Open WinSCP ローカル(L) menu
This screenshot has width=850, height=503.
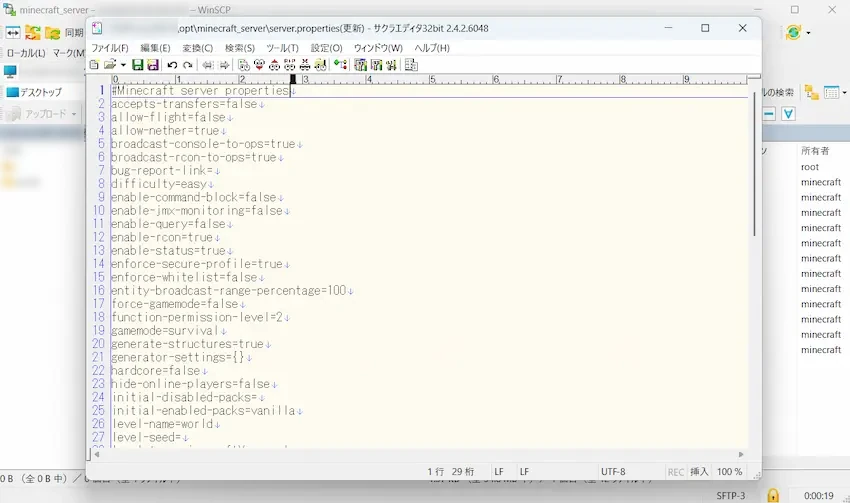pyautogui.click(x=26, y=53)
